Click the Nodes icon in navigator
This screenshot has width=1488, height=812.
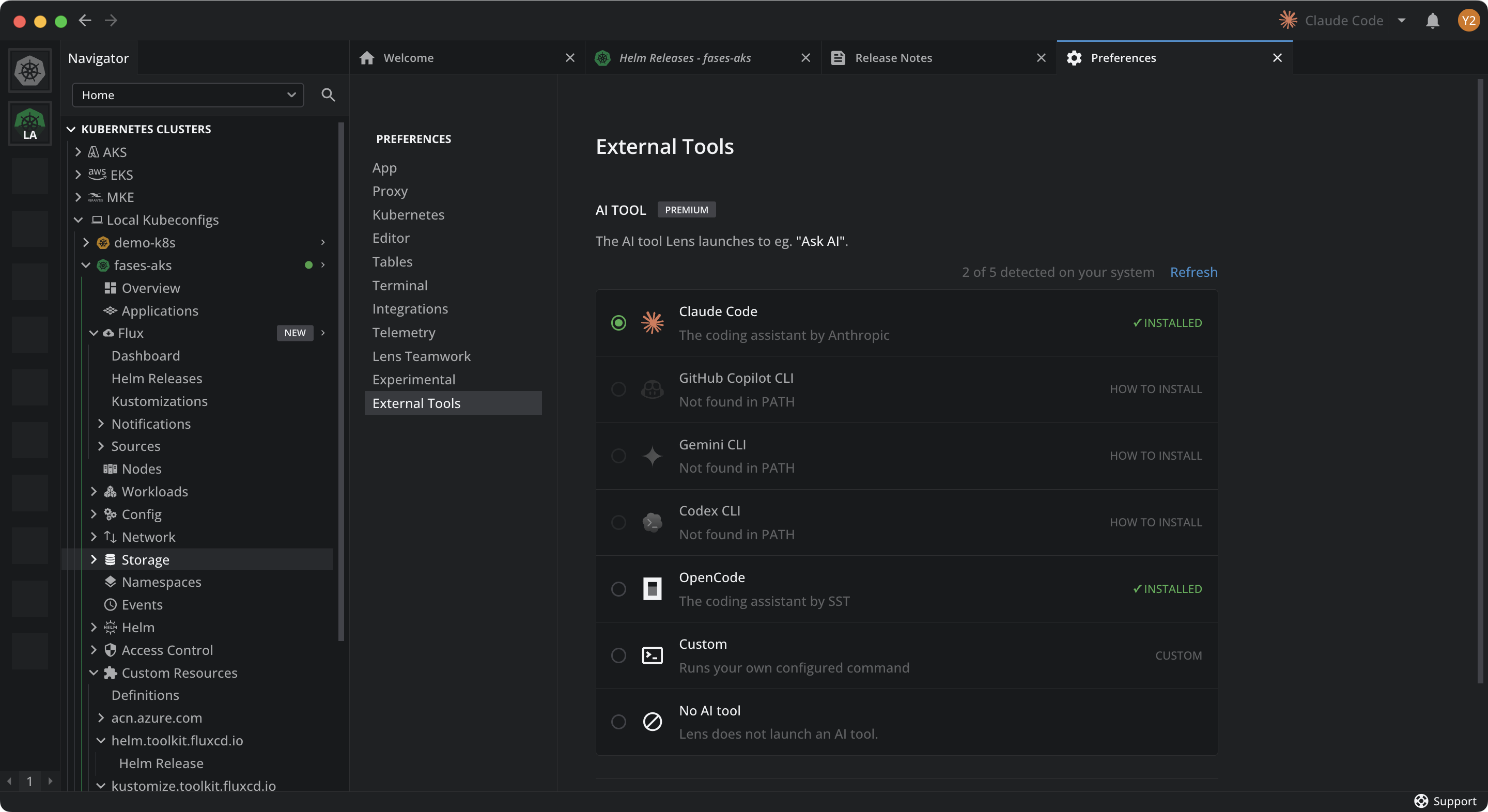110,469
